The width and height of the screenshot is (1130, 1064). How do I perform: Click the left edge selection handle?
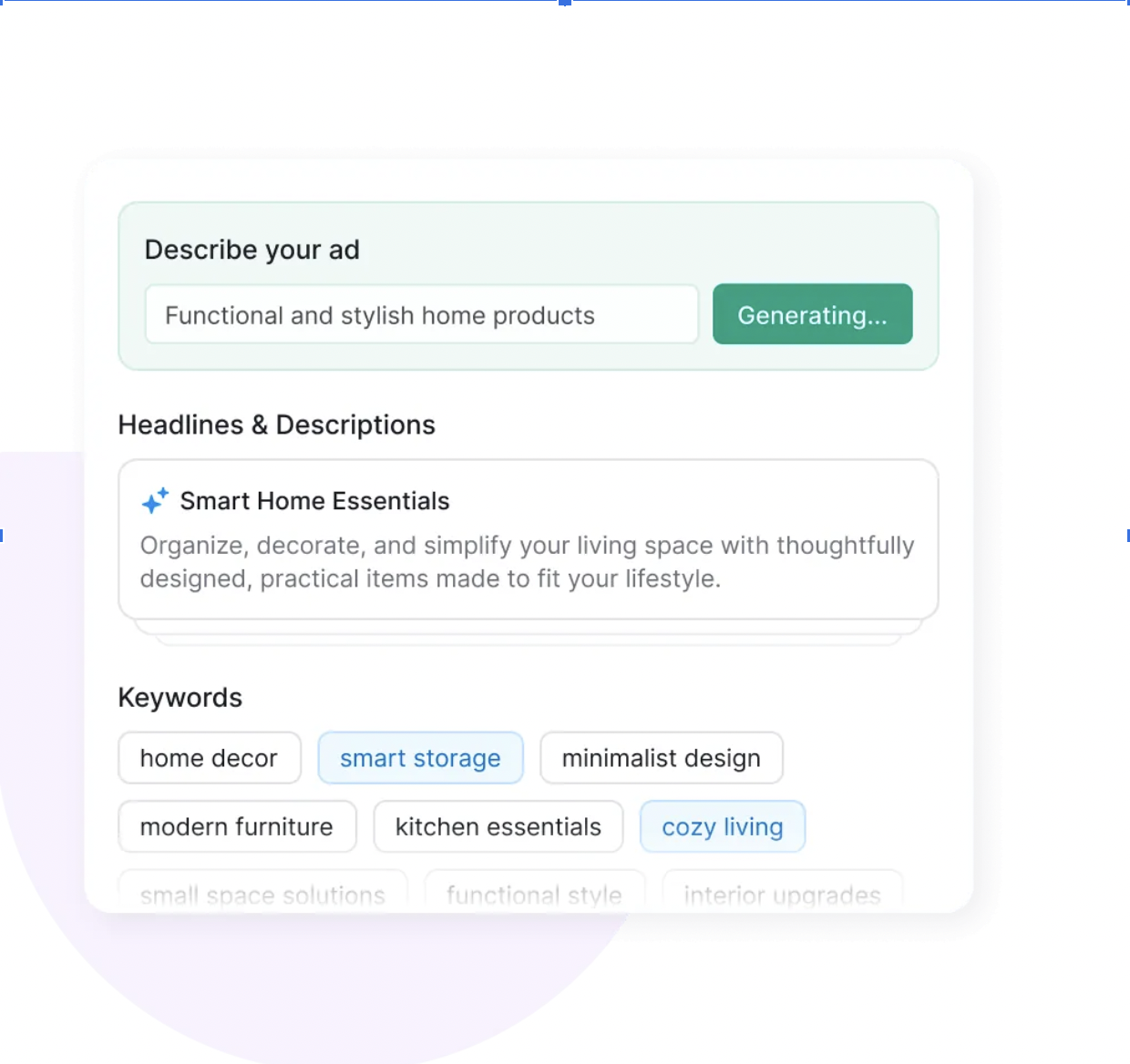coord(2,536)
